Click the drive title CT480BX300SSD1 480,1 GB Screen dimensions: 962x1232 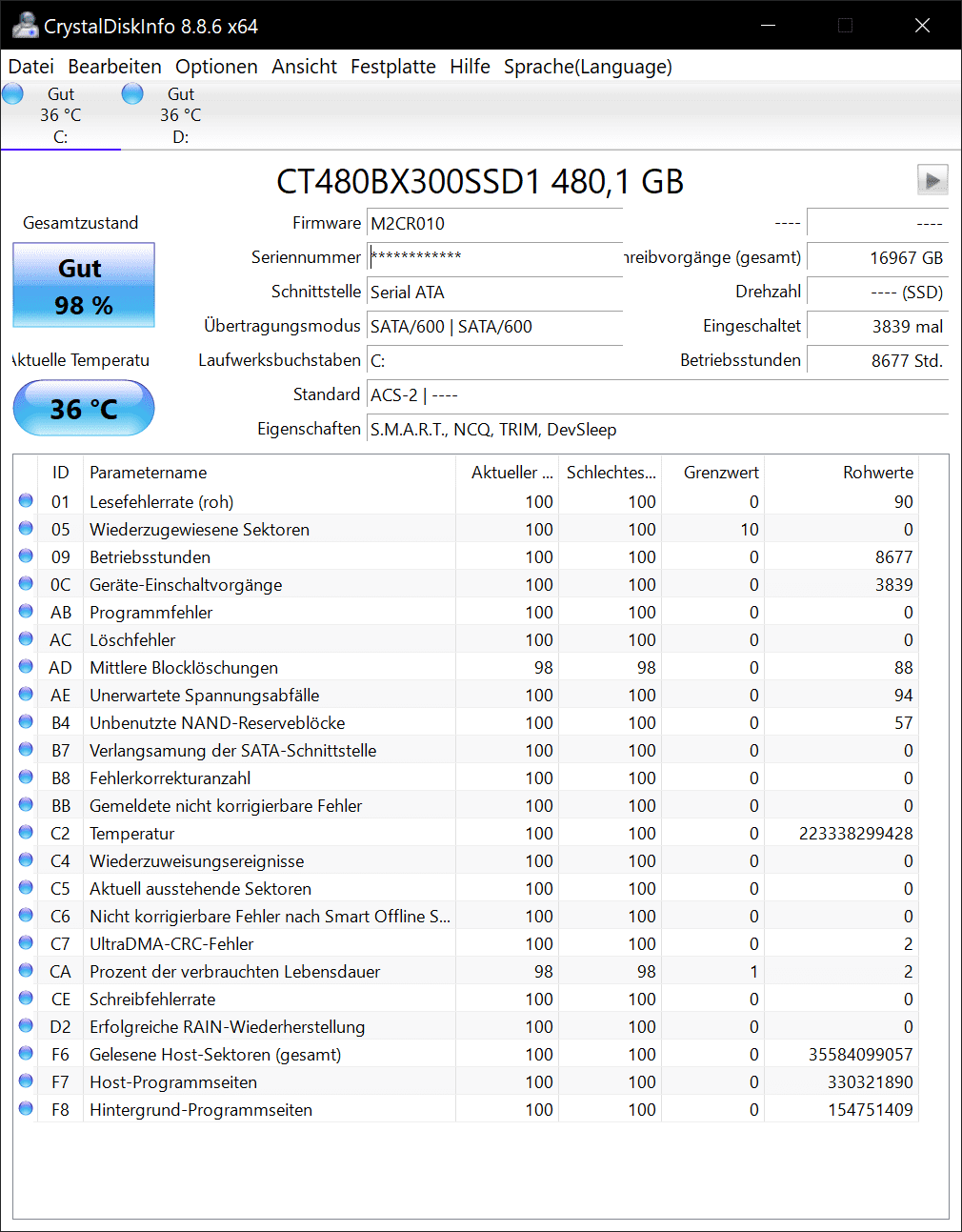coord(480,181)
